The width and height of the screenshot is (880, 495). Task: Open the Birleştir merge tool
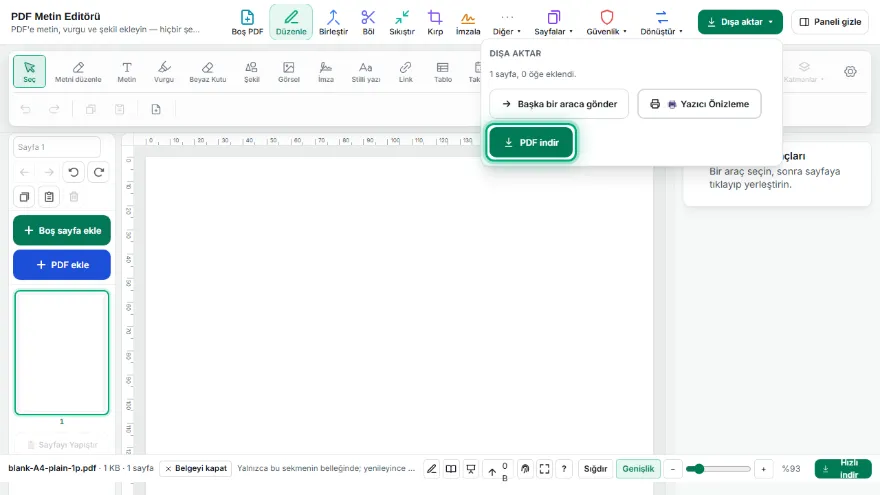point(333,22)
